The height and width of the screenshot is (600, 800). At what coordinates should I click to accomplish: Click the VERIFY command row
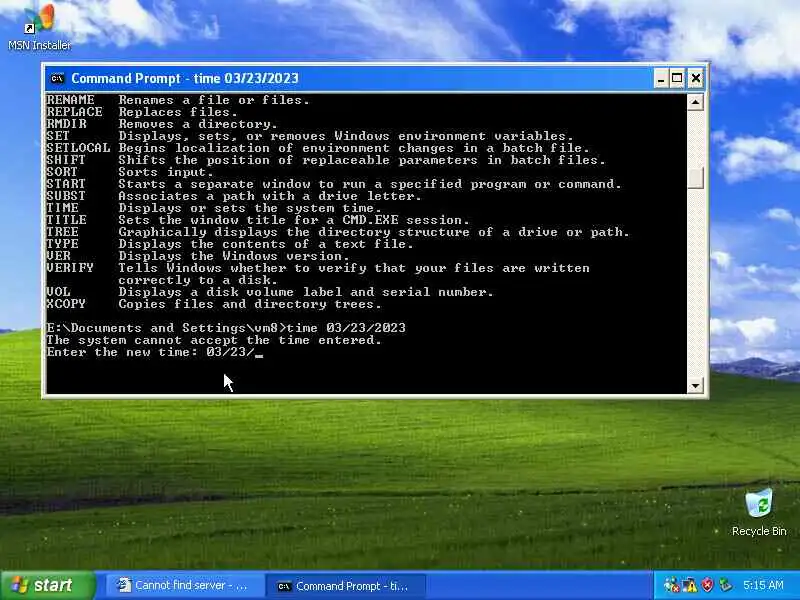click(318, 268)
